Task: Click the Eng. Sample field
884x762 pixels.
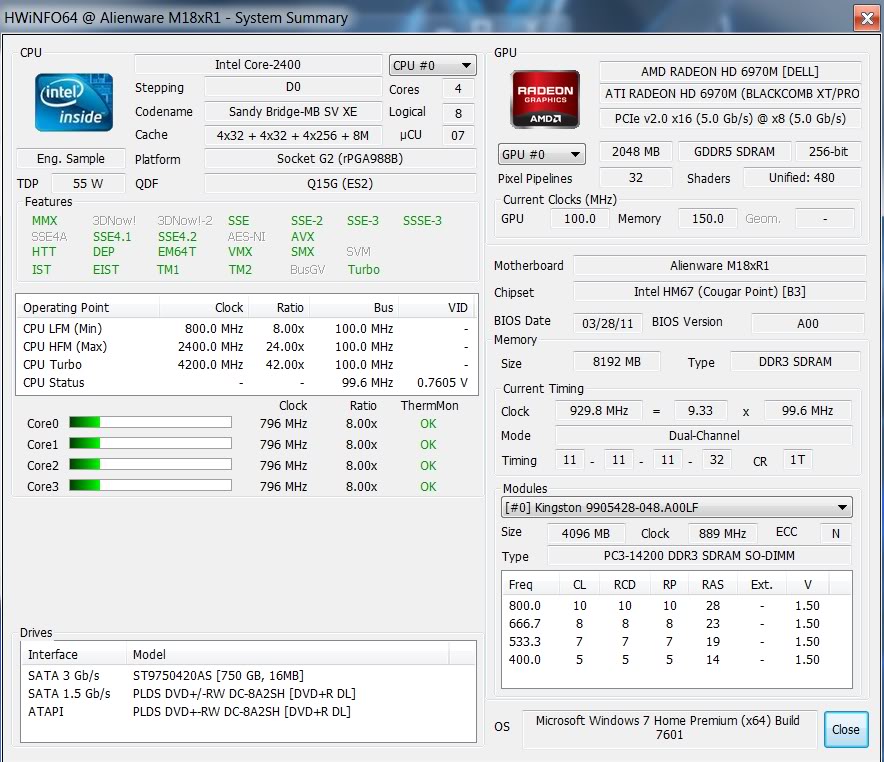Action: coord(70,159)
